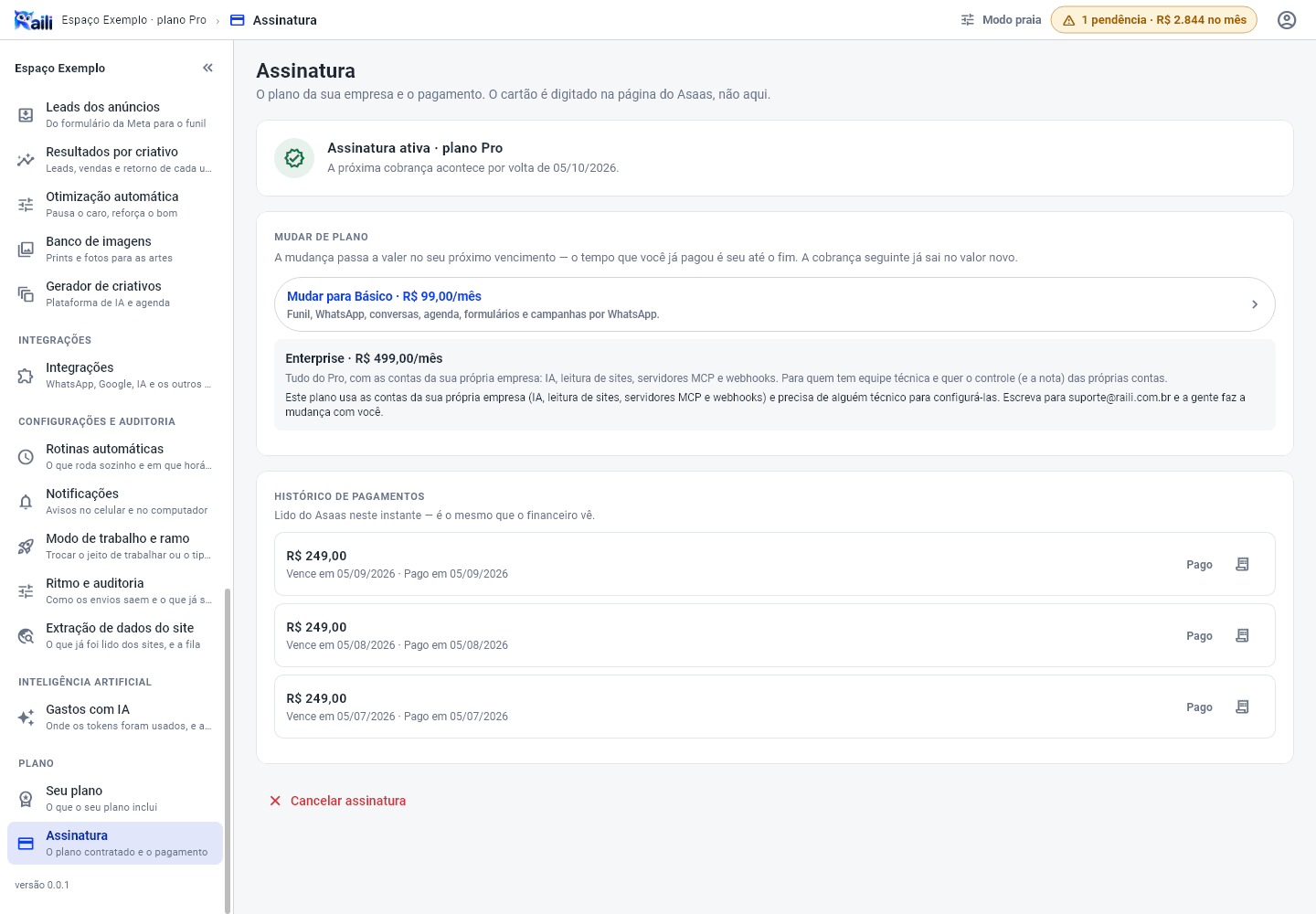This screenshot has height=914, width=1316.
Task: Go to Otimização automática page
Action: pyautogui.click(x=115, y=205)
